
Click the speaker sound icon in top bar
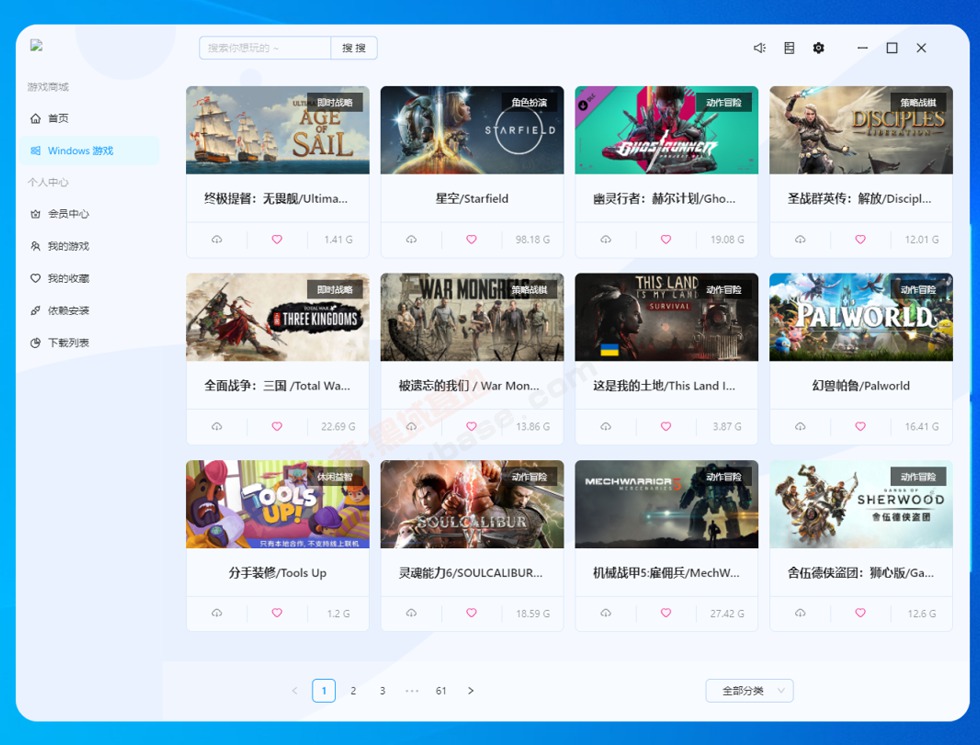coord(759,48)
